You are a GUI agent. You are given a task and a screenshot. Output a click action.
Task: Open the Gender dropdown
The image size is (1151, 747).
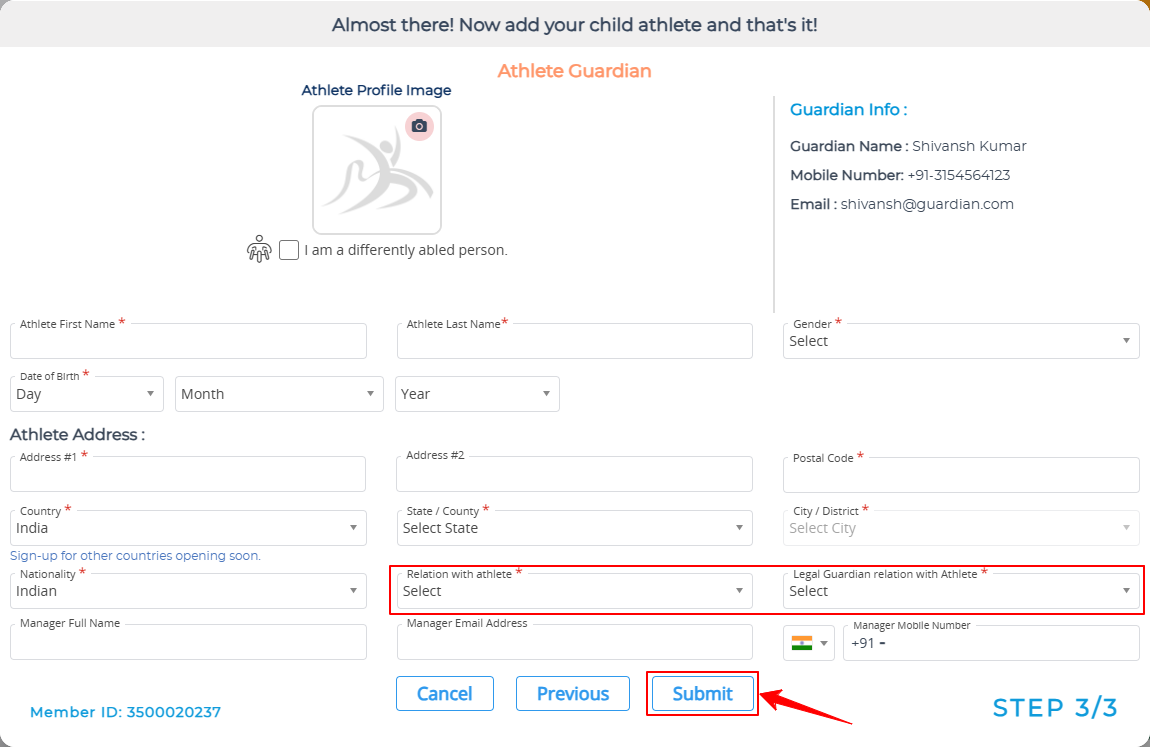click(961, 341)
